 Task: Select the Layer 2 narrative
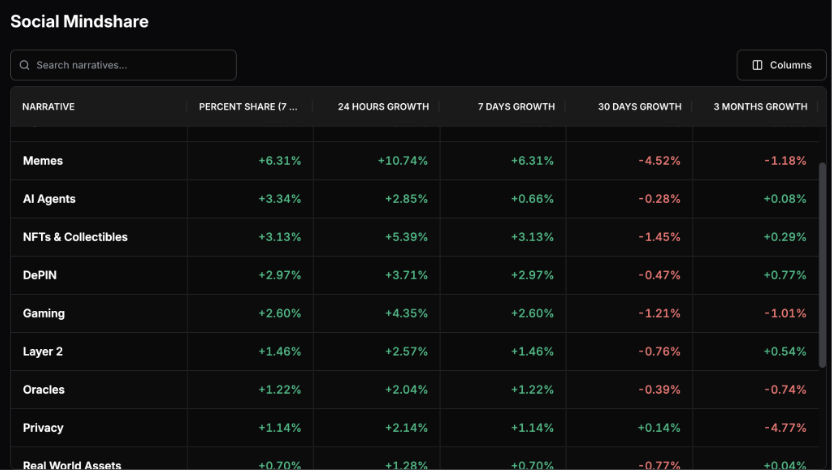(43, 351)
